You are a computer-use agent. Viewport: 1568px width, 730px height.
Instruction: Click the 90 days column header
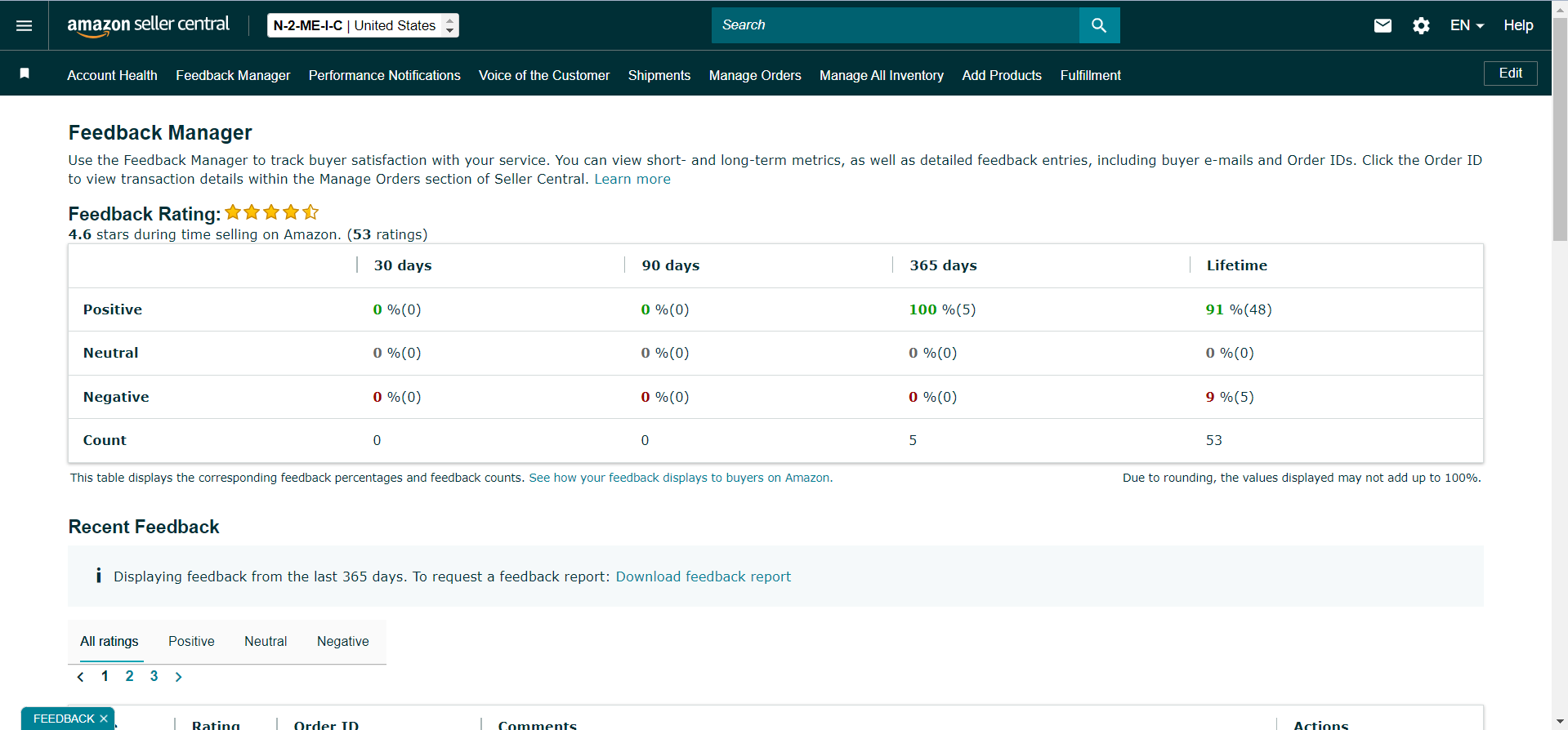[x=671, y=265]
